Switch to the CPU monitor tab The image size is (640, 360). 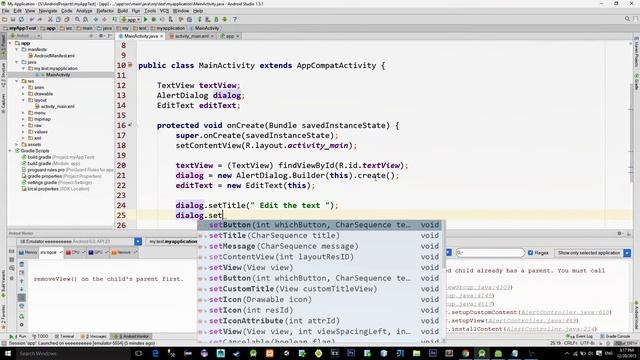coord(74,253)
